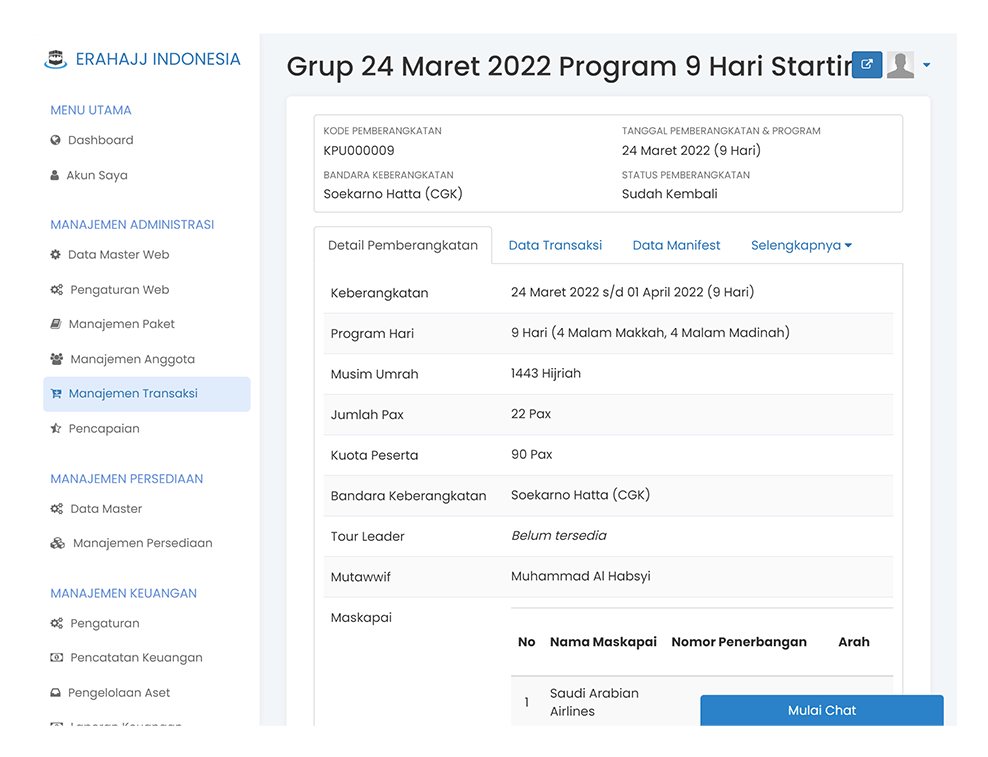Click the Akun Saya person icon

tap(55, 175)
